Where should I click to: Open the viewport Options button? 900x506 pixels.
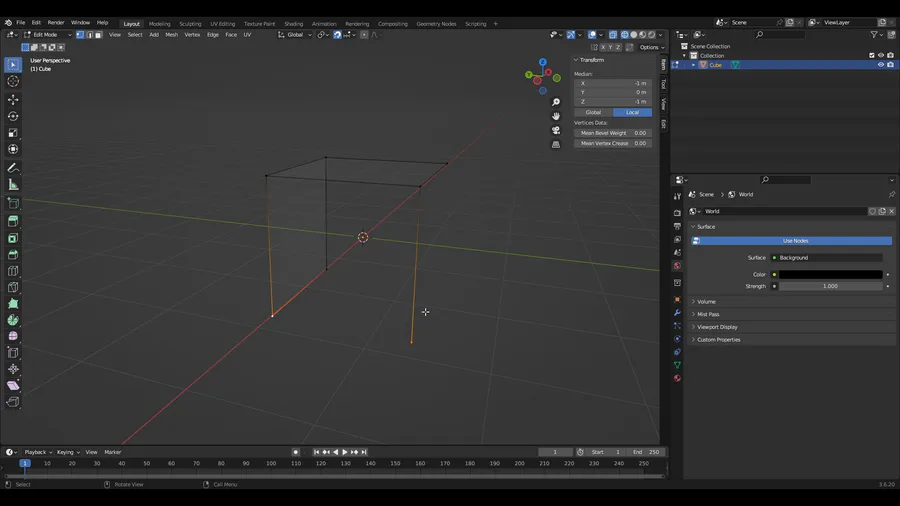pos(650,47)
